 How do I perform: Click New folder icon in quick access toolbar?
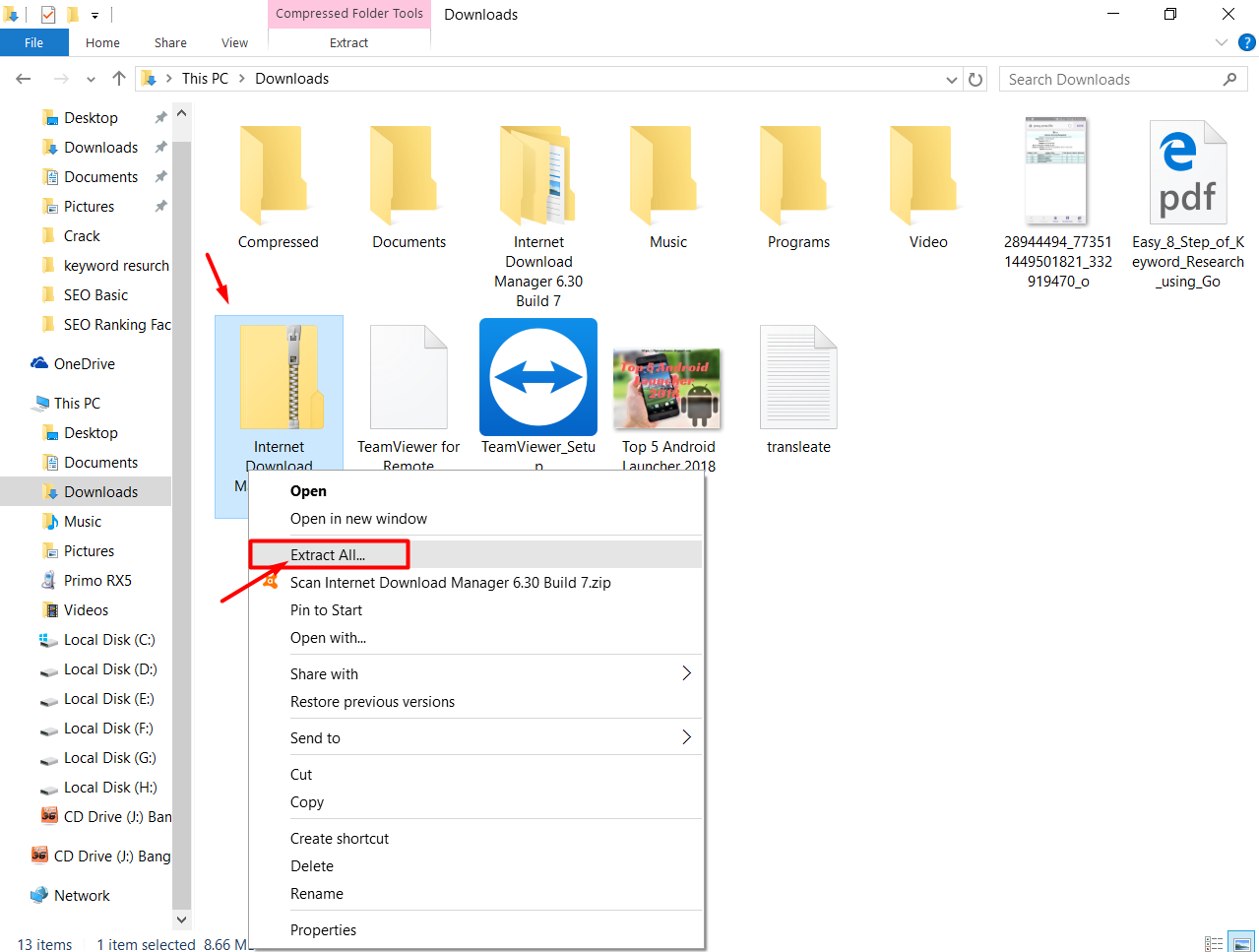point(73,15)
